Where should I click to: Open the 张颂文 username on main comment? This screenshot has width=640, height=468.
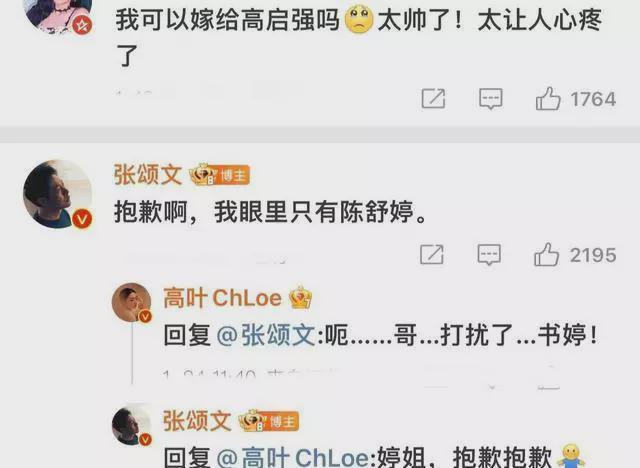pos(148,175)
